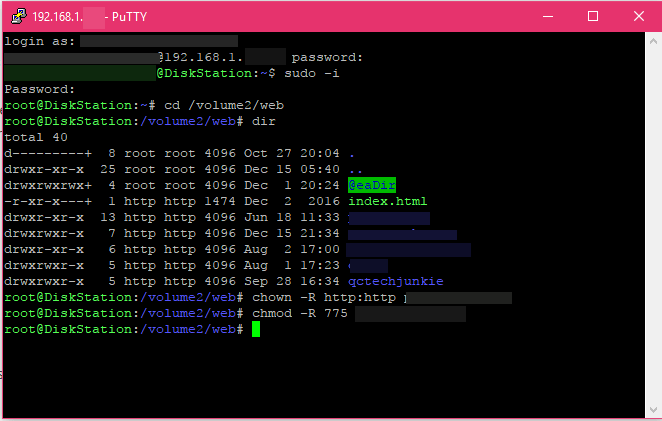Click the 'Sep 28 16:34' date entry
The width and height of the screenshot is (662, 421).
point(292,282)
